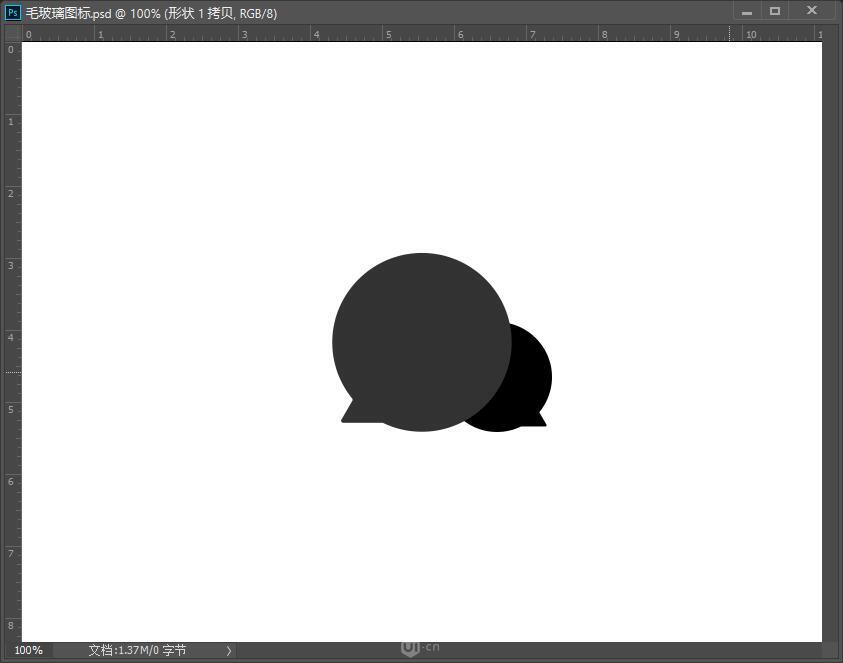This screenshot has height=663, width=843.
Task: Click the 8 mark on the vertical ruler
Action: 9,624
